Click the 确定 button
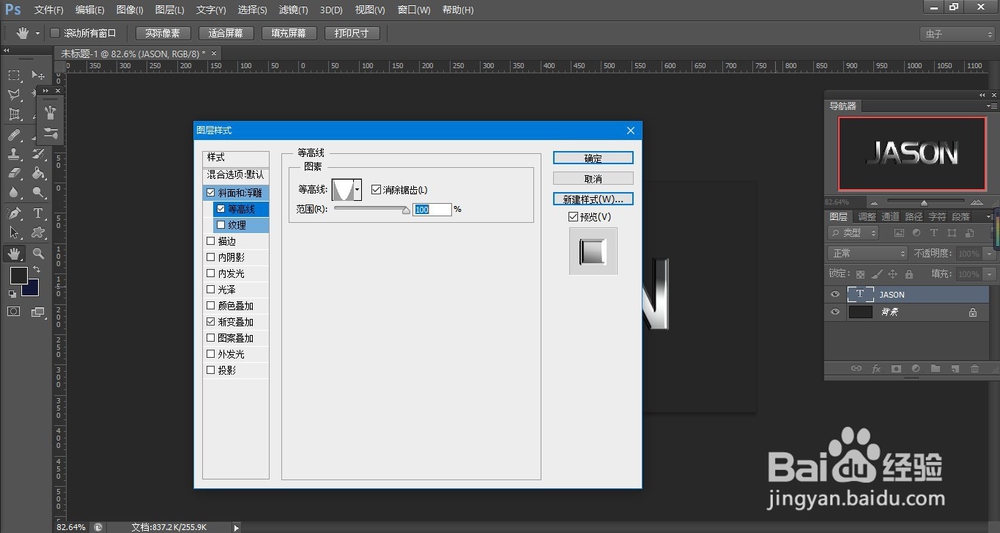 click(593, 158)
